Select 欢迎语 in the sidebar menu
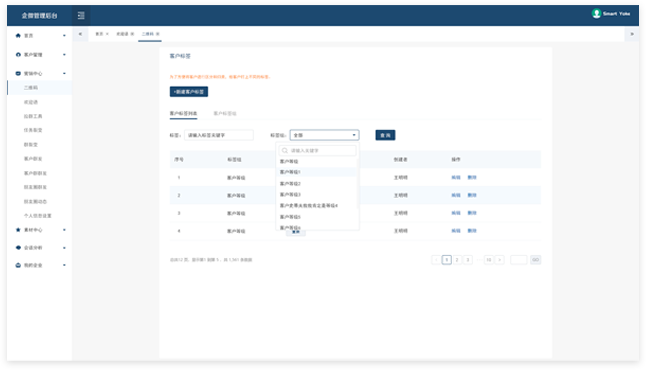Viewport: 646px width, 370px height. pos(31,102)
